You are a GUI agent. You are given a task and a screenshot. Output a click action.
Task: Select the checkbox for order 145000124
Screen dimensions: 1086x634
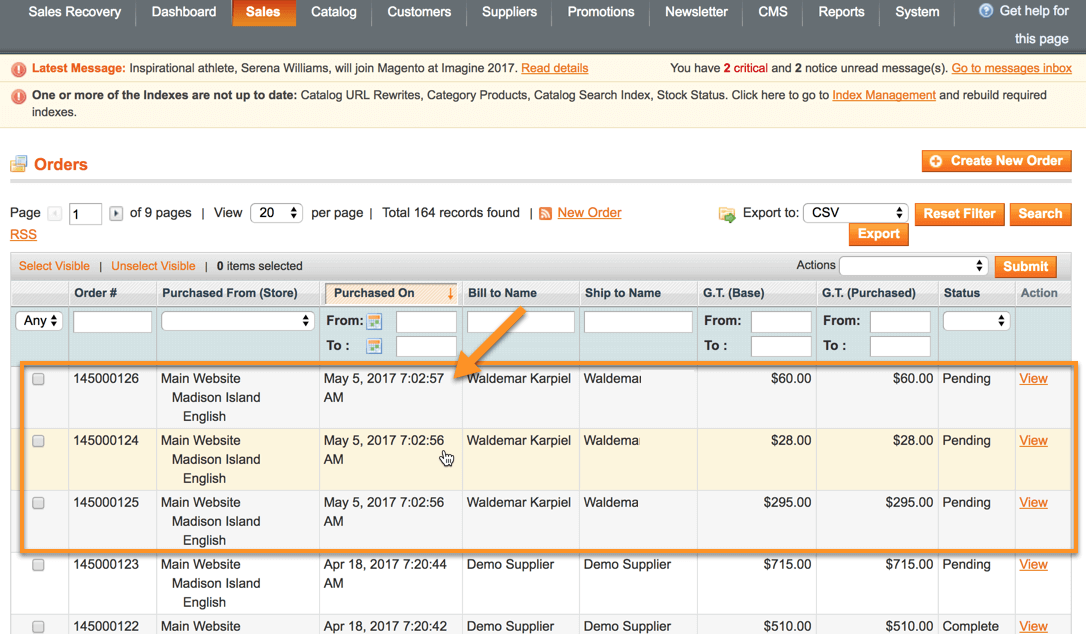point(38,441)
